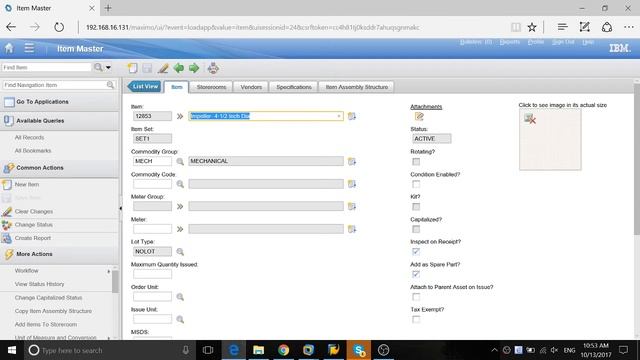Toggle the Kit? checkbox
Screen dimensions: 640x360
point(416,207)
